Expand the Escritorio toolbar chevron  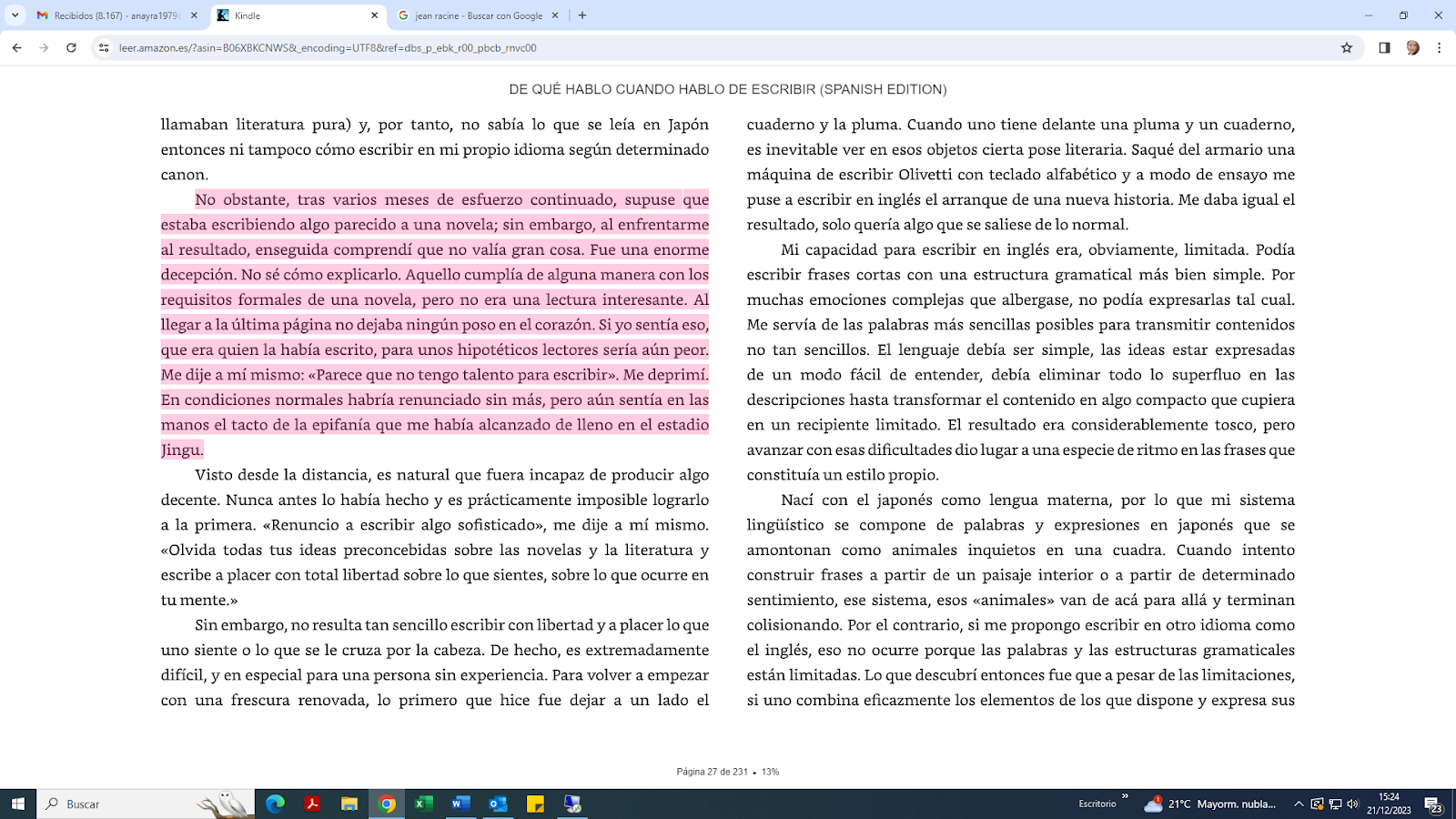[x=1126, y=797]
